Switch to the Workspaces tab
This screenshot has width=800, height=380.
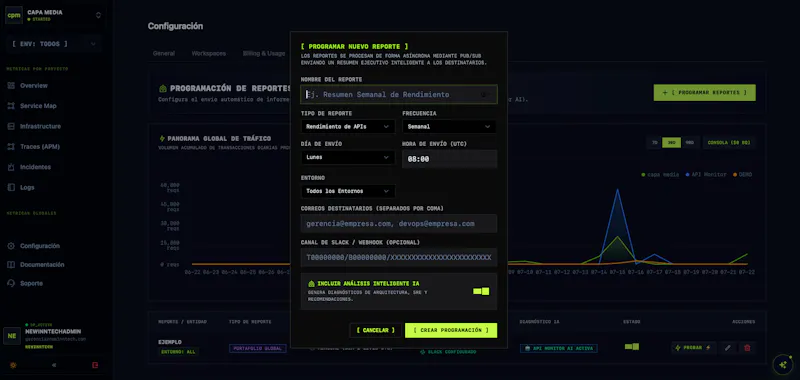(x=209, y=54)
